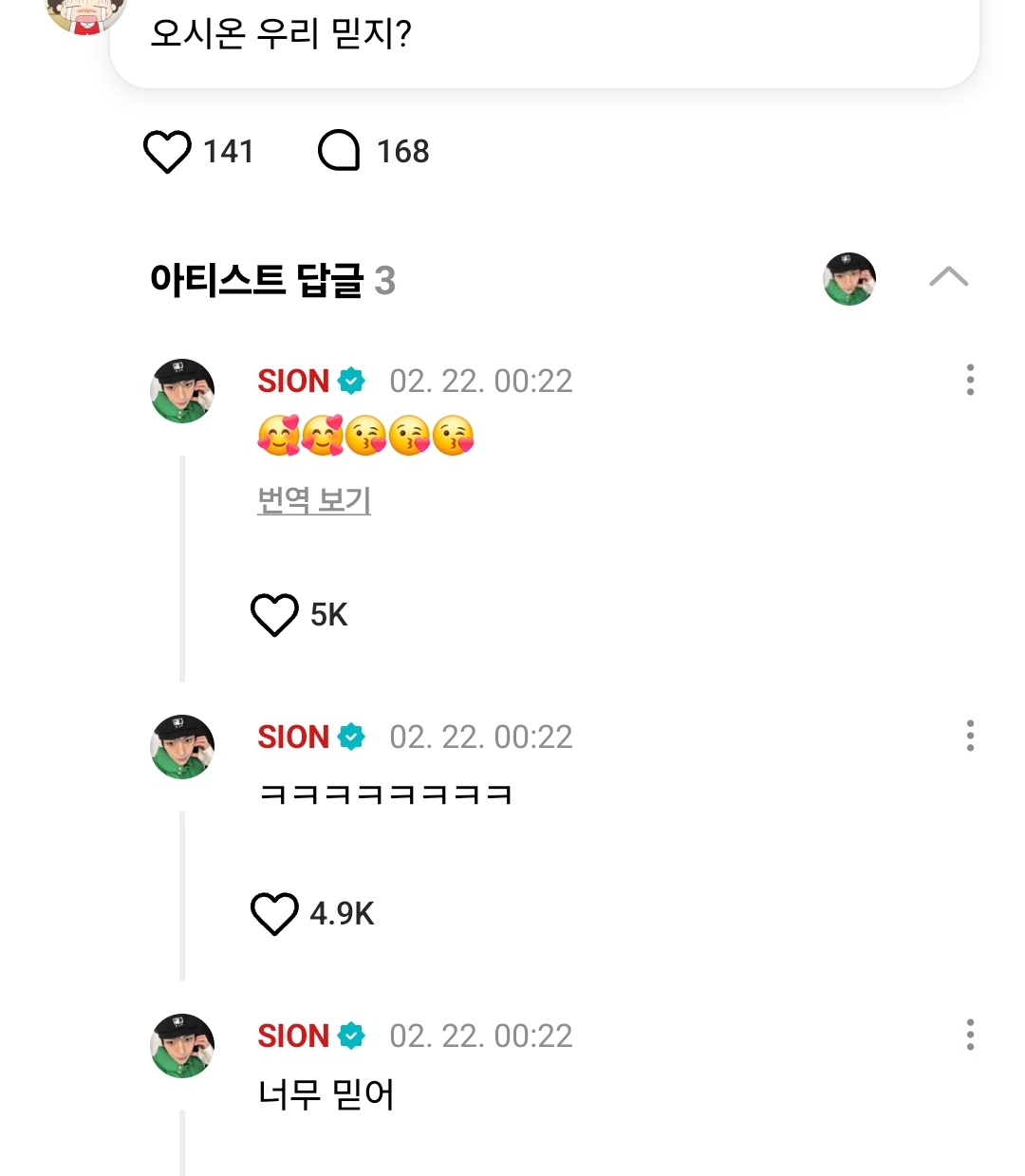Tap the artist avatar beside the collapse chevron
Screen dimensions: 1025x1176
[848, 279]
